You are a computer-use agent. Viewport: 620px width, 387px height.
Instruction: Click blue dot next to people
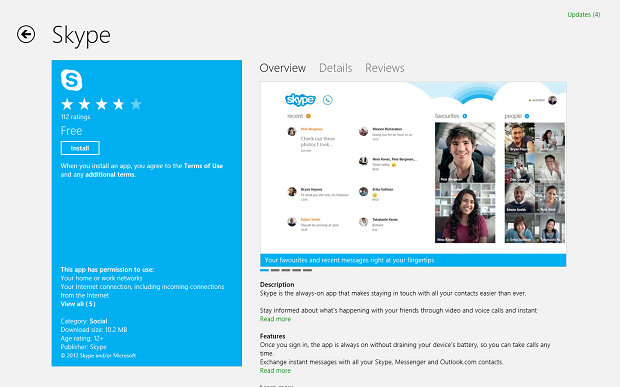527,116
